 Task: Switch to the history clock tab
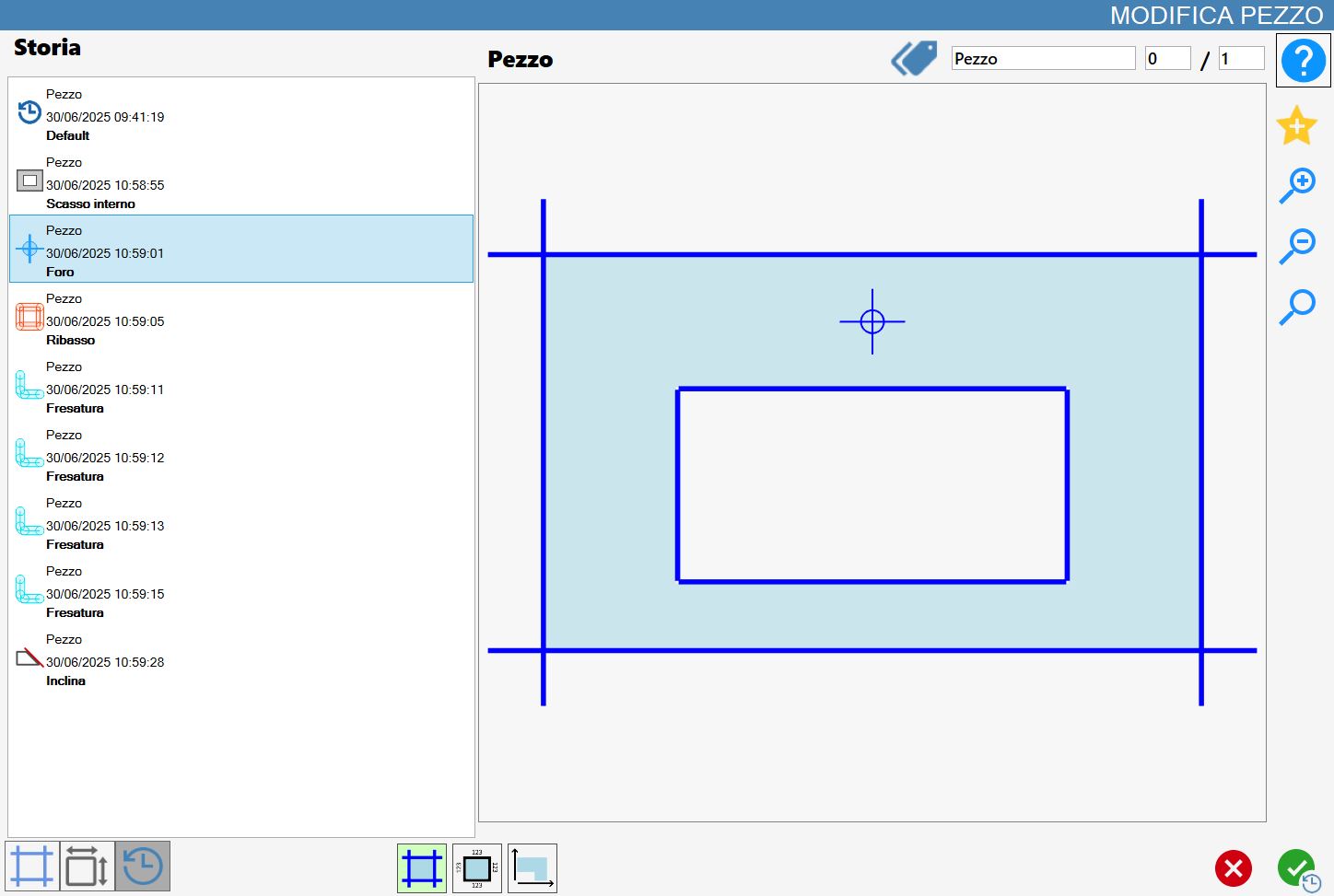[143, 866]
